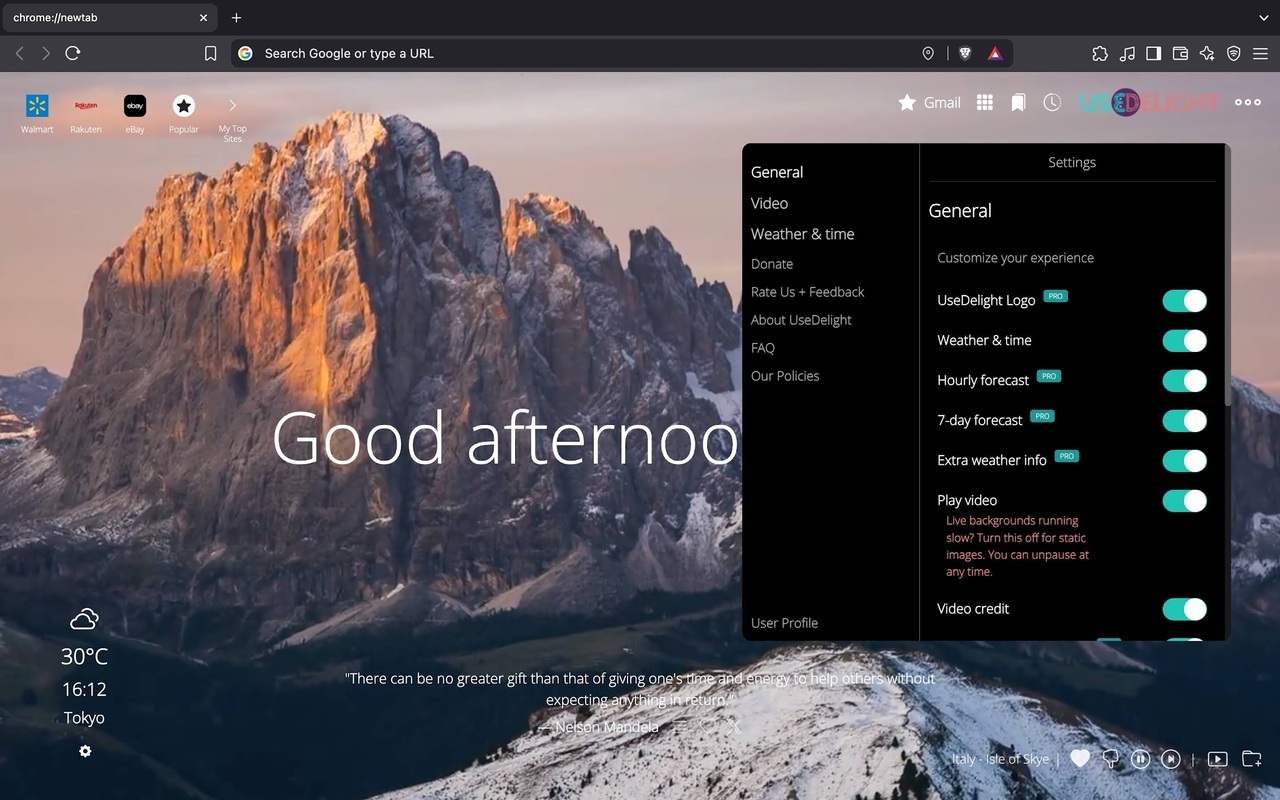1280x800 pixels.
Task: Expand My Top Sites chevron
Action: coord(232,105)
